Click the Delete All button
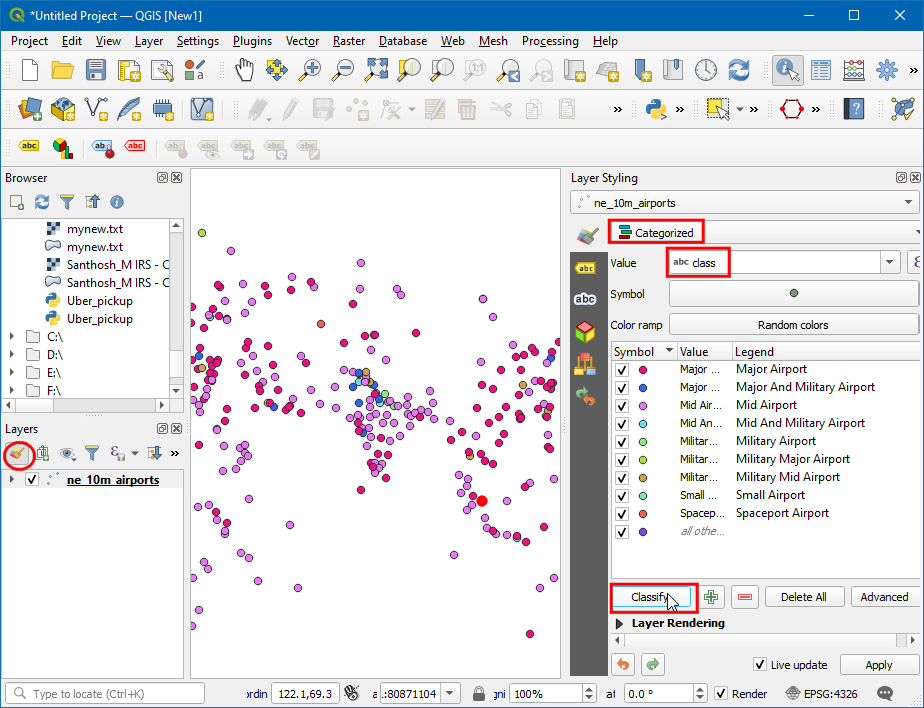The height and width of the screenshot is (708, 924). point(803,597)
